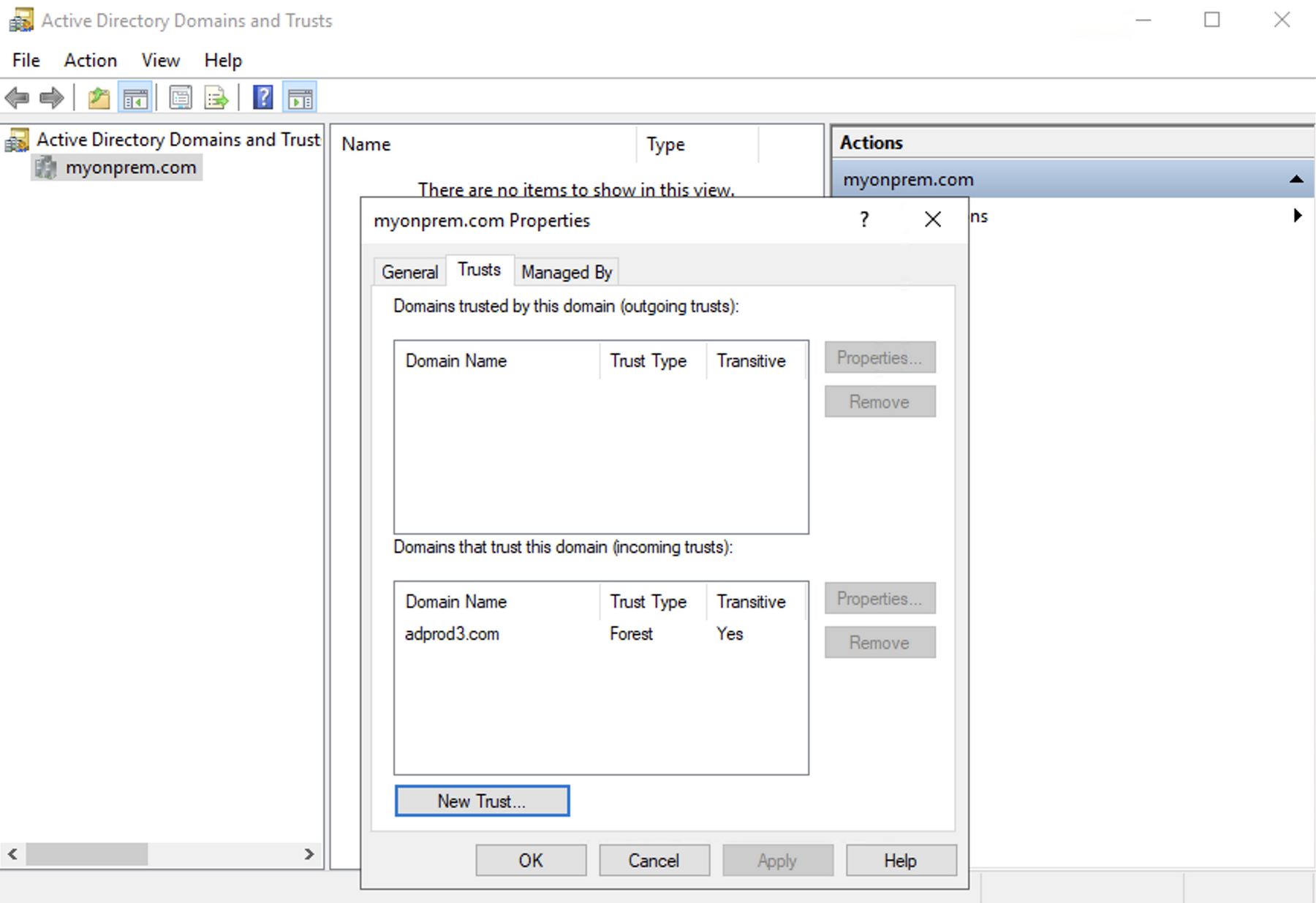
Task: Collapse the myonprem.com Actions section arrow
Action: coord(1296,179)
